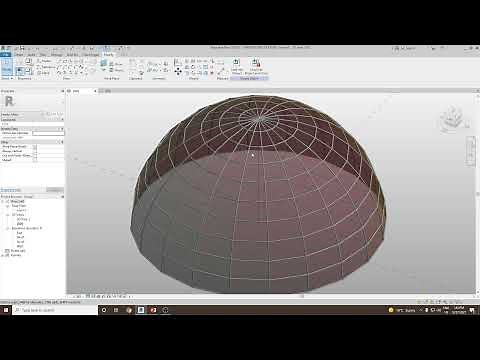Toggle the Shared checkbox
The height and width of the screenshot is (360, 480).
point(35,160)
